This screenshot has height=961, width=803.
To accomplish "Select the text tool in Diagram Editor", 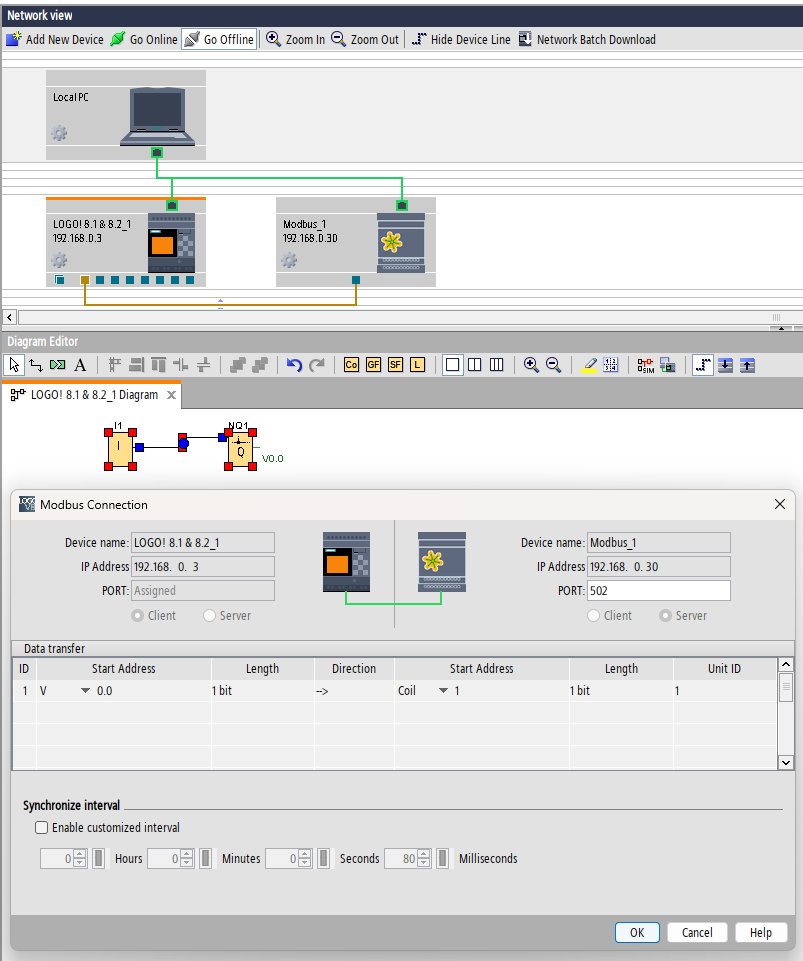I will tap(80, 365).
